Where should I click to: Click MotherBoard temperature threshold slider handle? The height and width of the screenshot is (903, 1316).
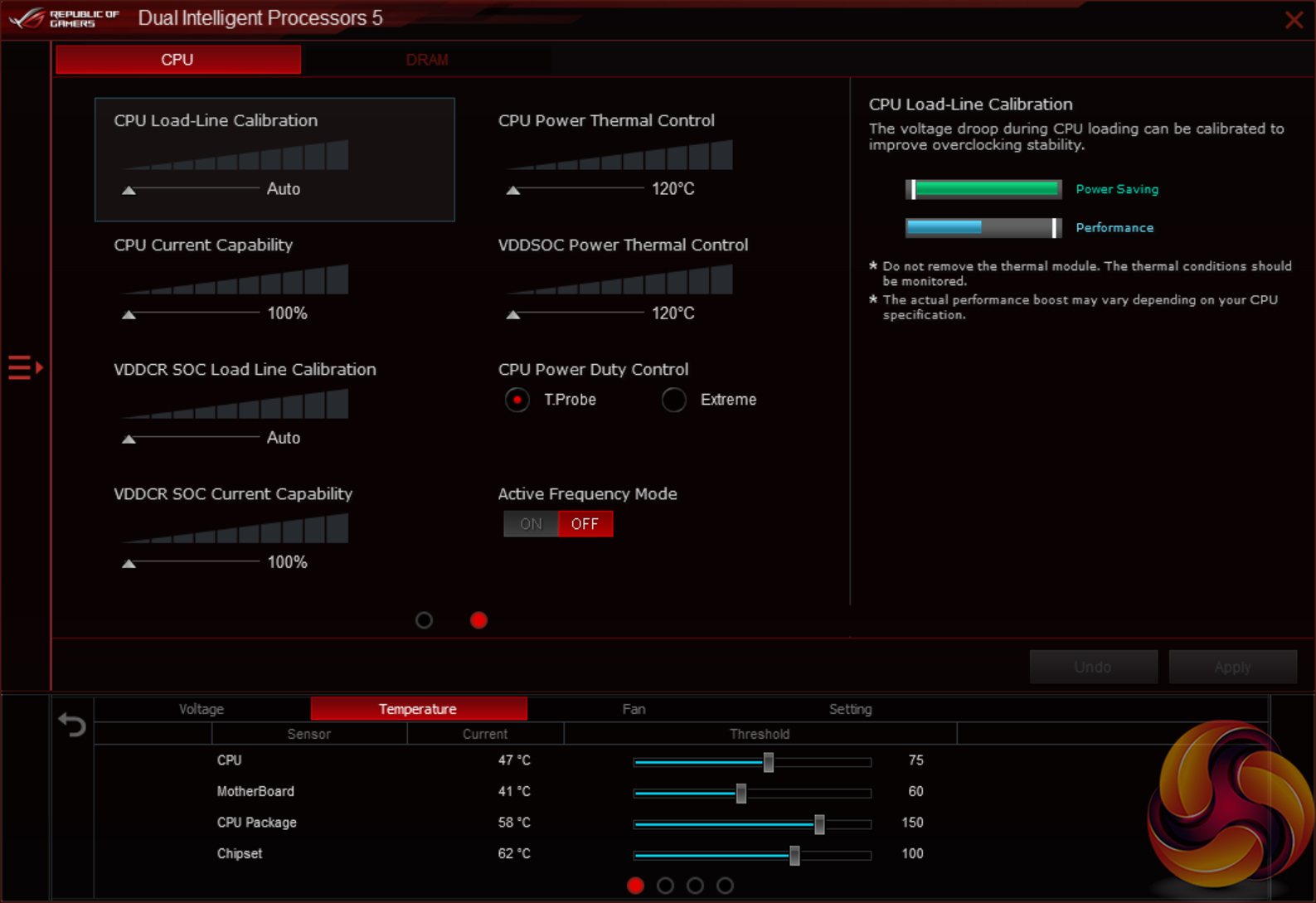pyautogui.click(x=741, y=794)
